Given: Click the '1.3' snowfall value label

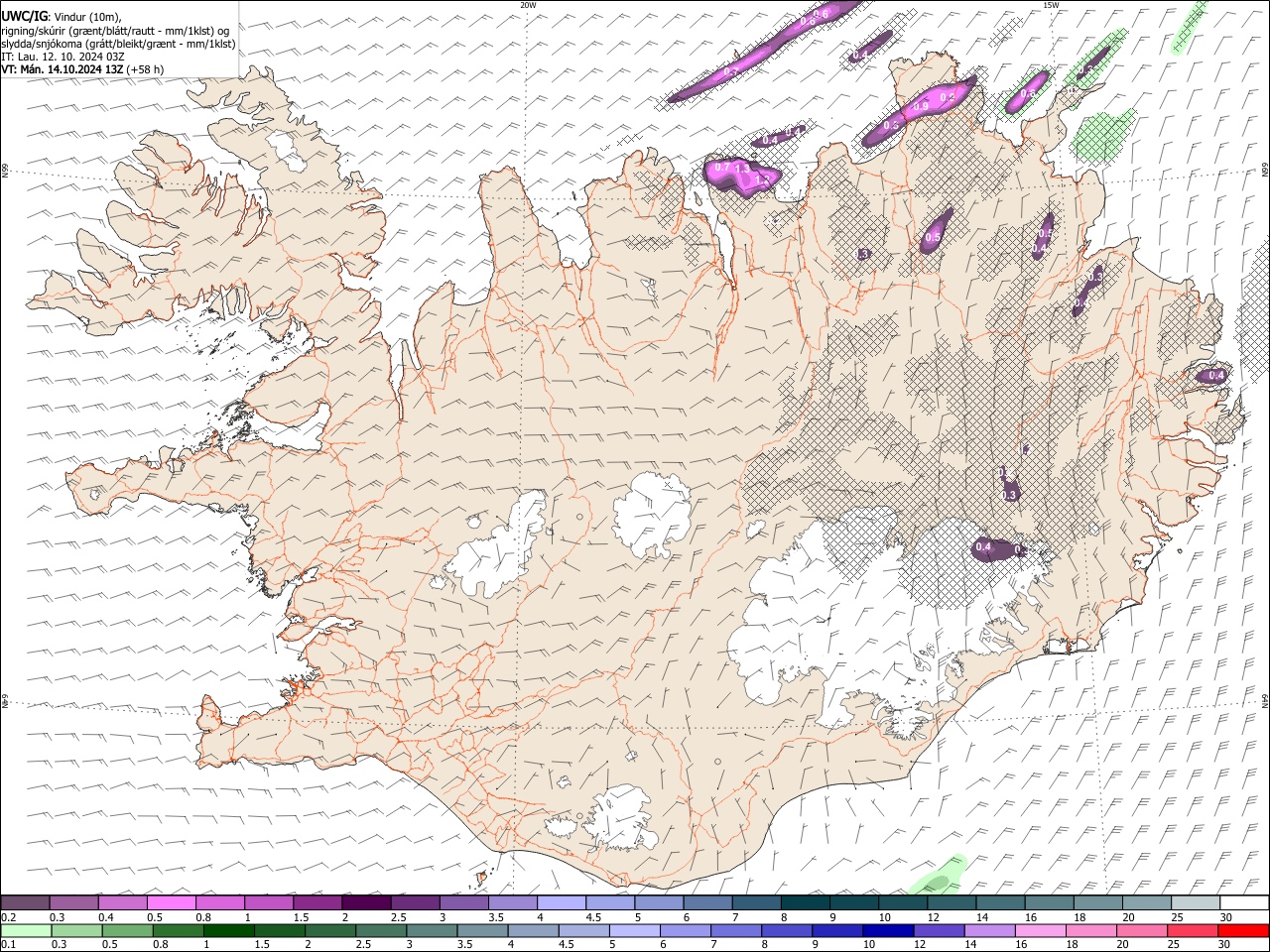Looking at the screenshot, I should pos(742,171).
